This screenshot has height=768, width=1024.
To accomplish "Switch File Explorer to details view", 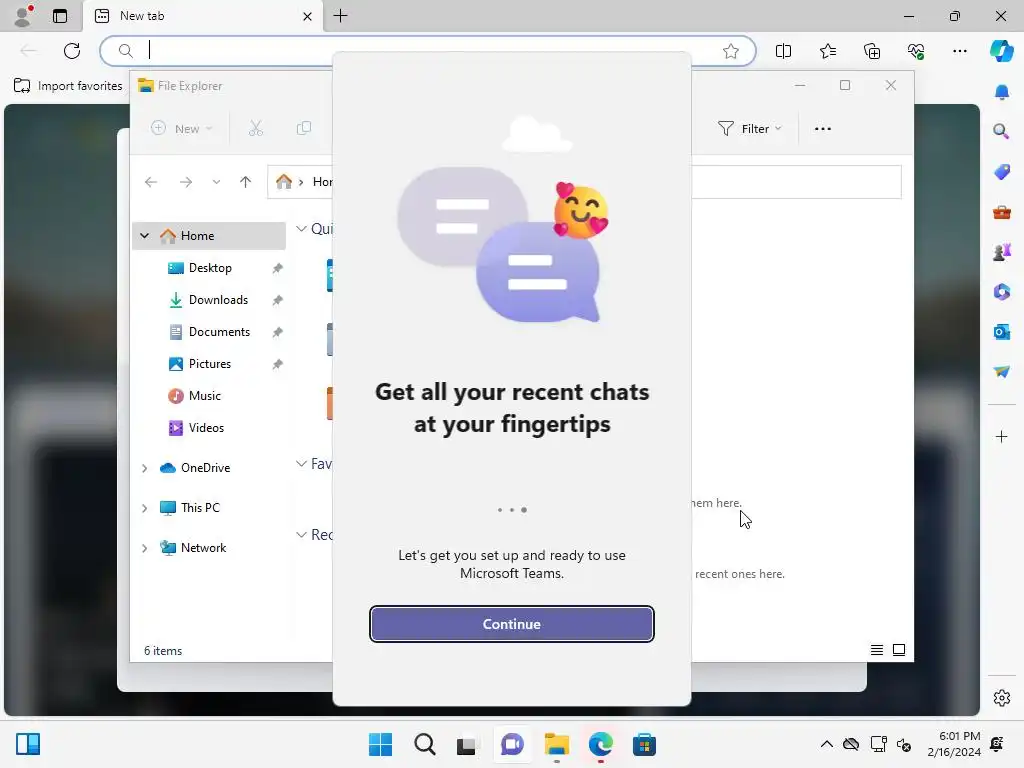I will [x=877, y=650].
